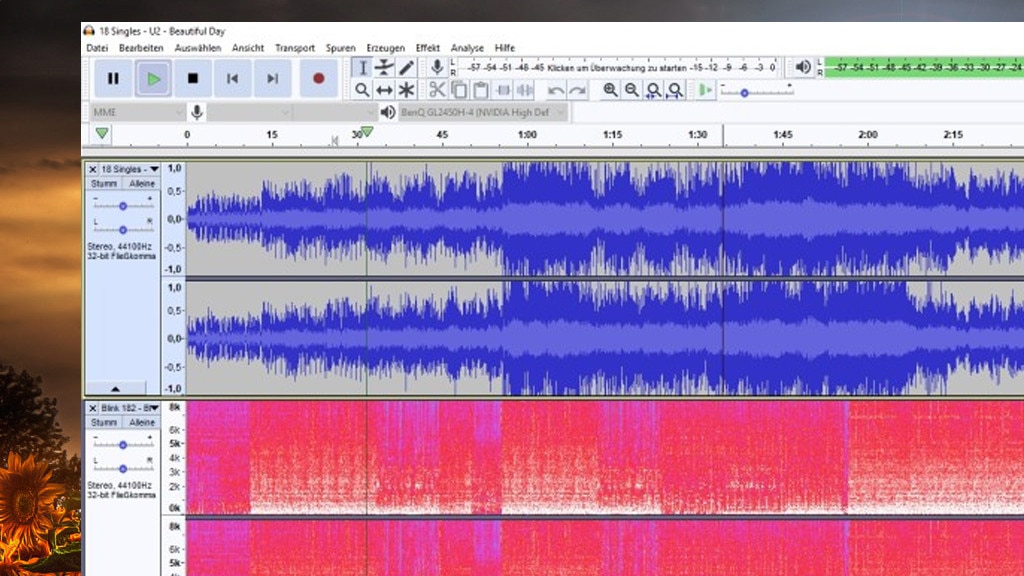Solo the Blink 182 track with Alleine
The height and width of the screenshot is (576, 1024).
click(142, 423)
